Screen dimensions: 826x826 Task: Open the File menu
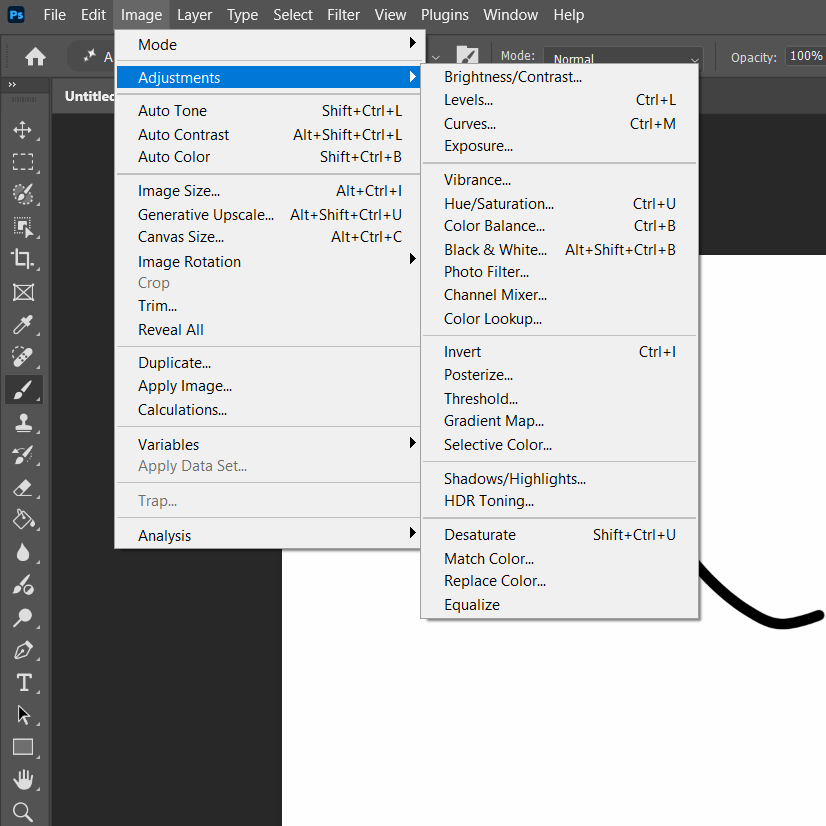(55, 15)
